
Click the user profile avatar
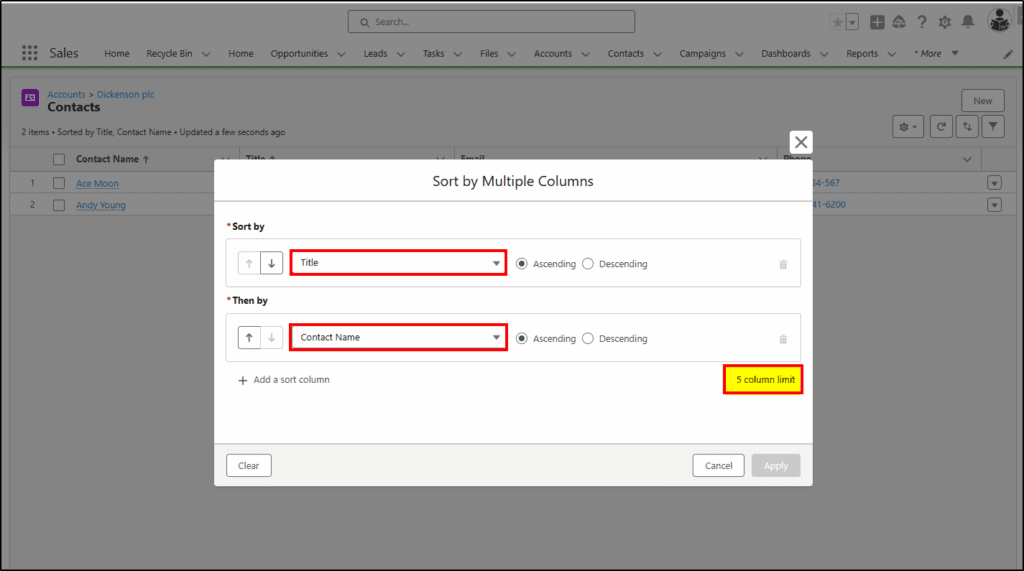pos(999,21)
